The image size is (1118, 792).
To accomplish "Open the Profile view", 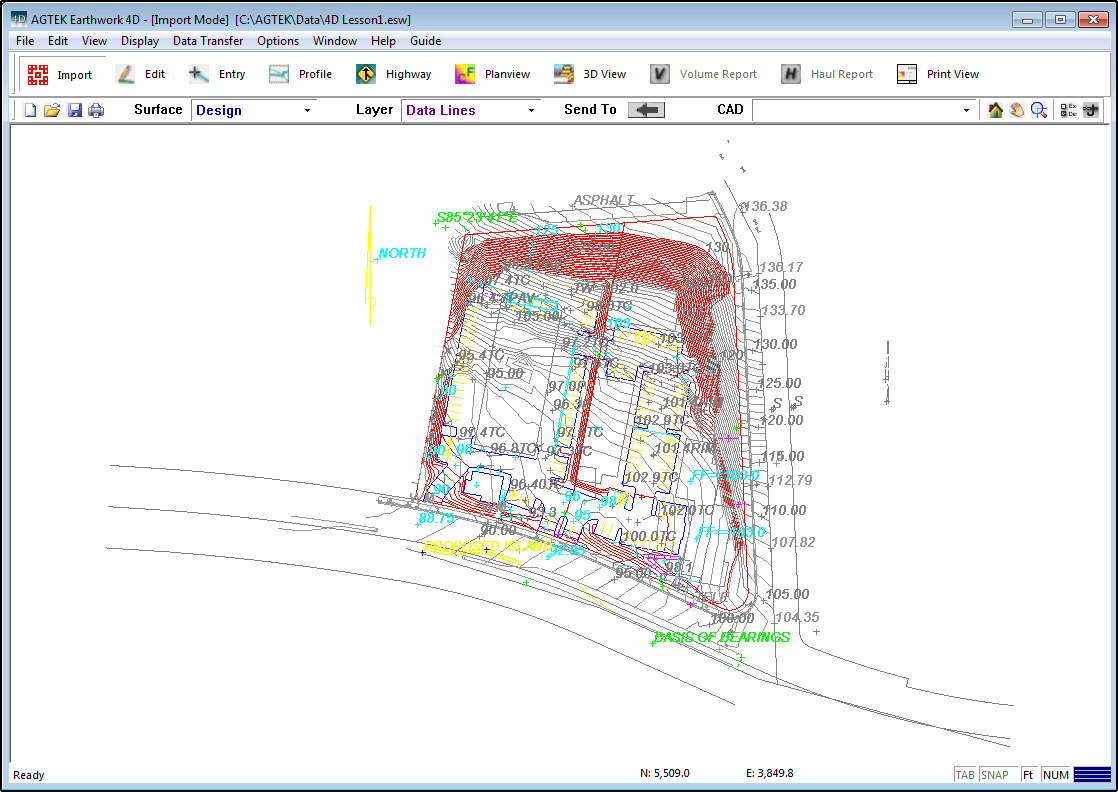I will pos(301,74).
